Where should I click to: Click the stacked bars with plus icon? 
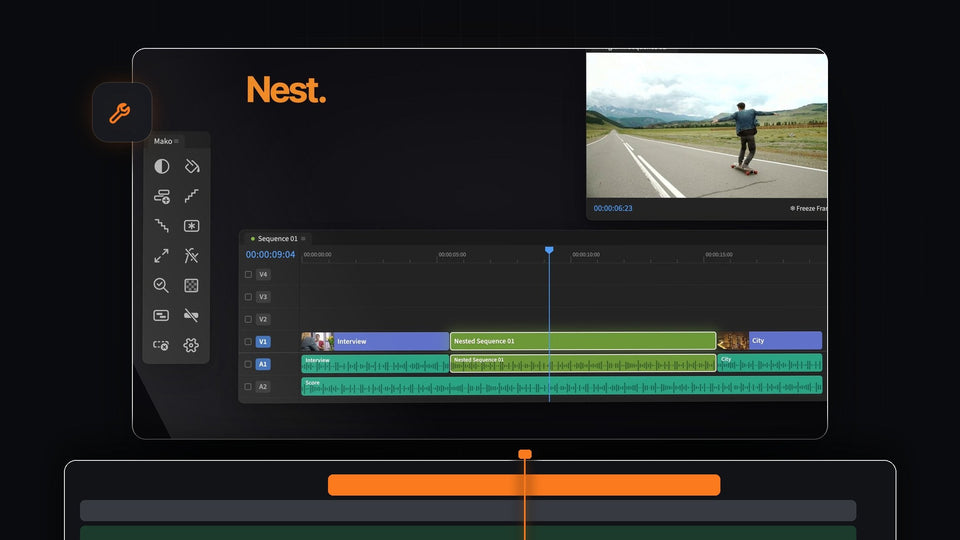162,196
